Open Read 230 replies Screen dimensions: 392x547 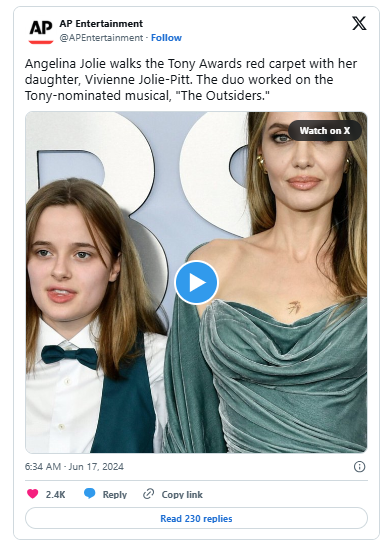pos(196,518)
